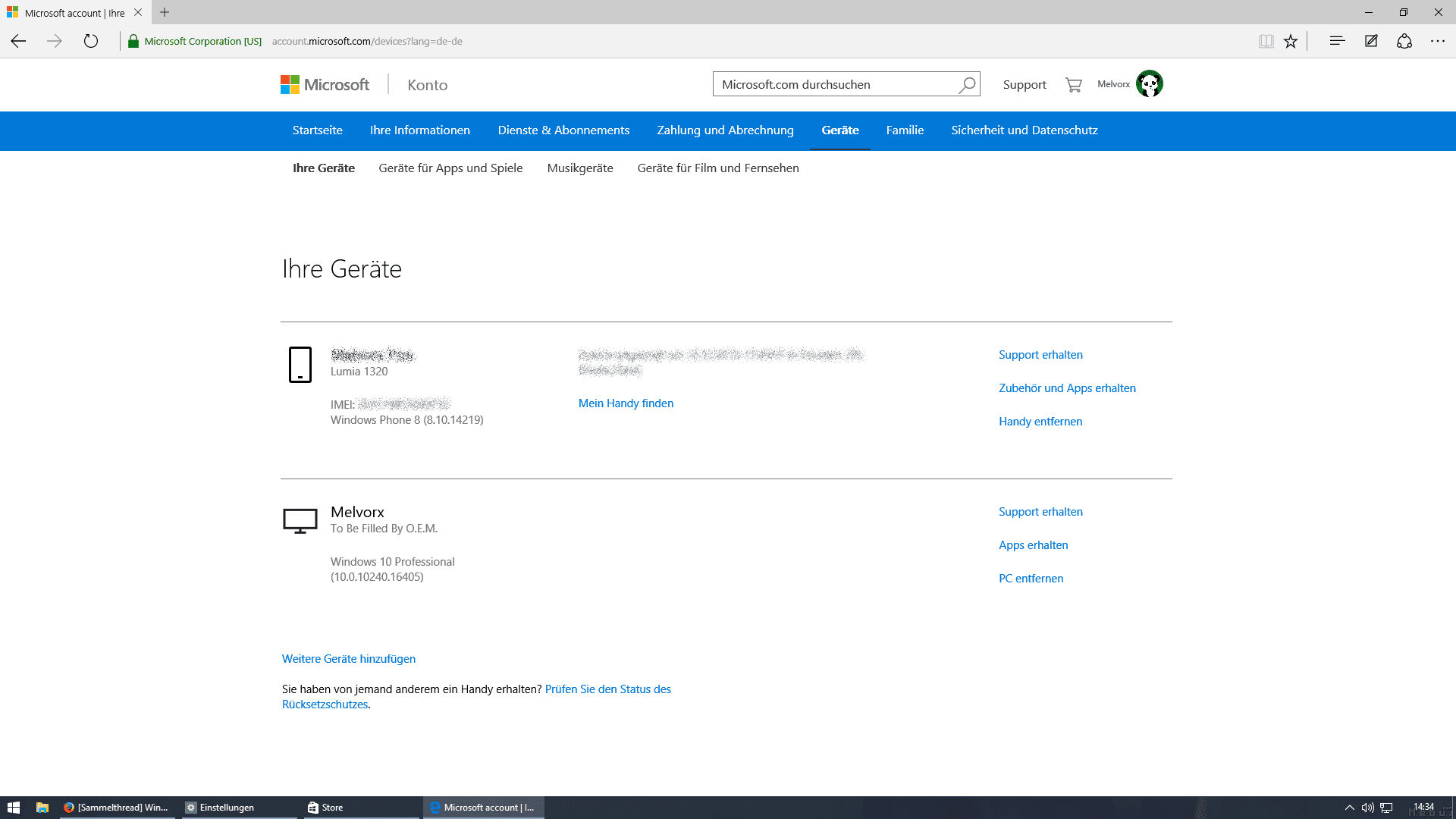
Task: Open Reading view icon in address bar
Action: 1266,41
